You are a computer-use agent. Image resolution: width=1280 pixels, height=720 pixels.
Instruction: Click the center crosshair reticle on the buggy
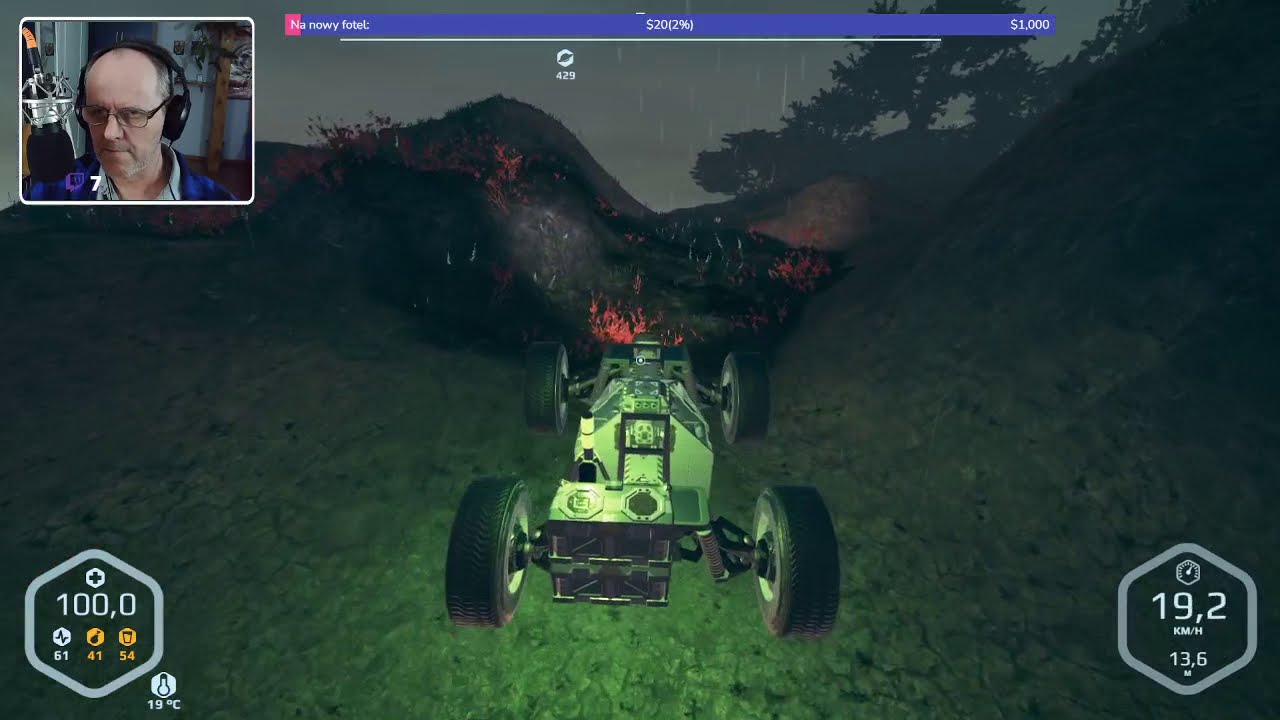coord(640,360)
